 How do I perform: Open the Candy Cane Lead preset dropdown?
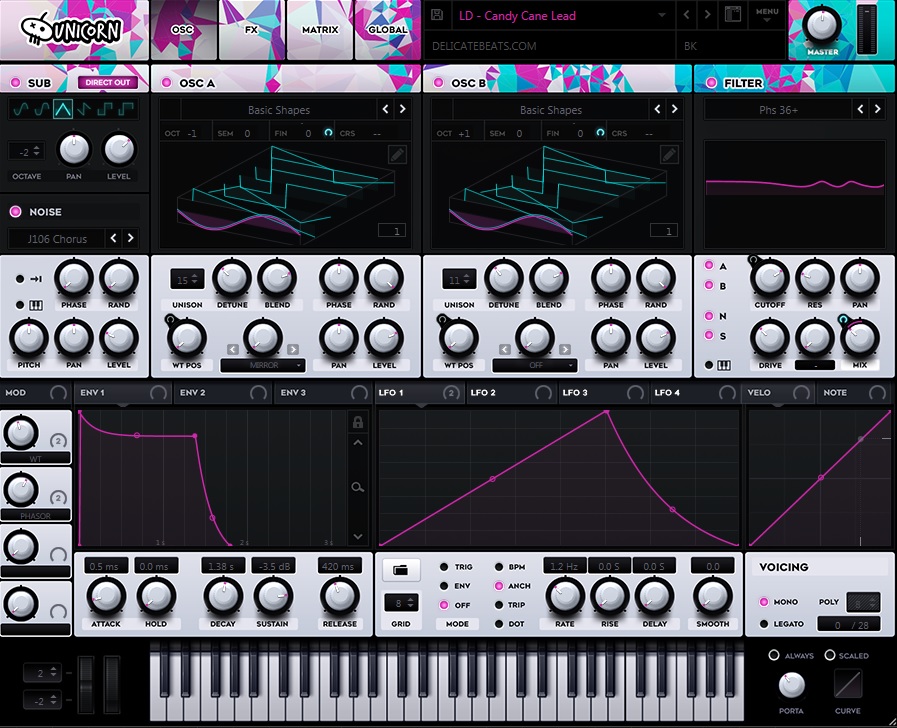(x=661, y=16)
